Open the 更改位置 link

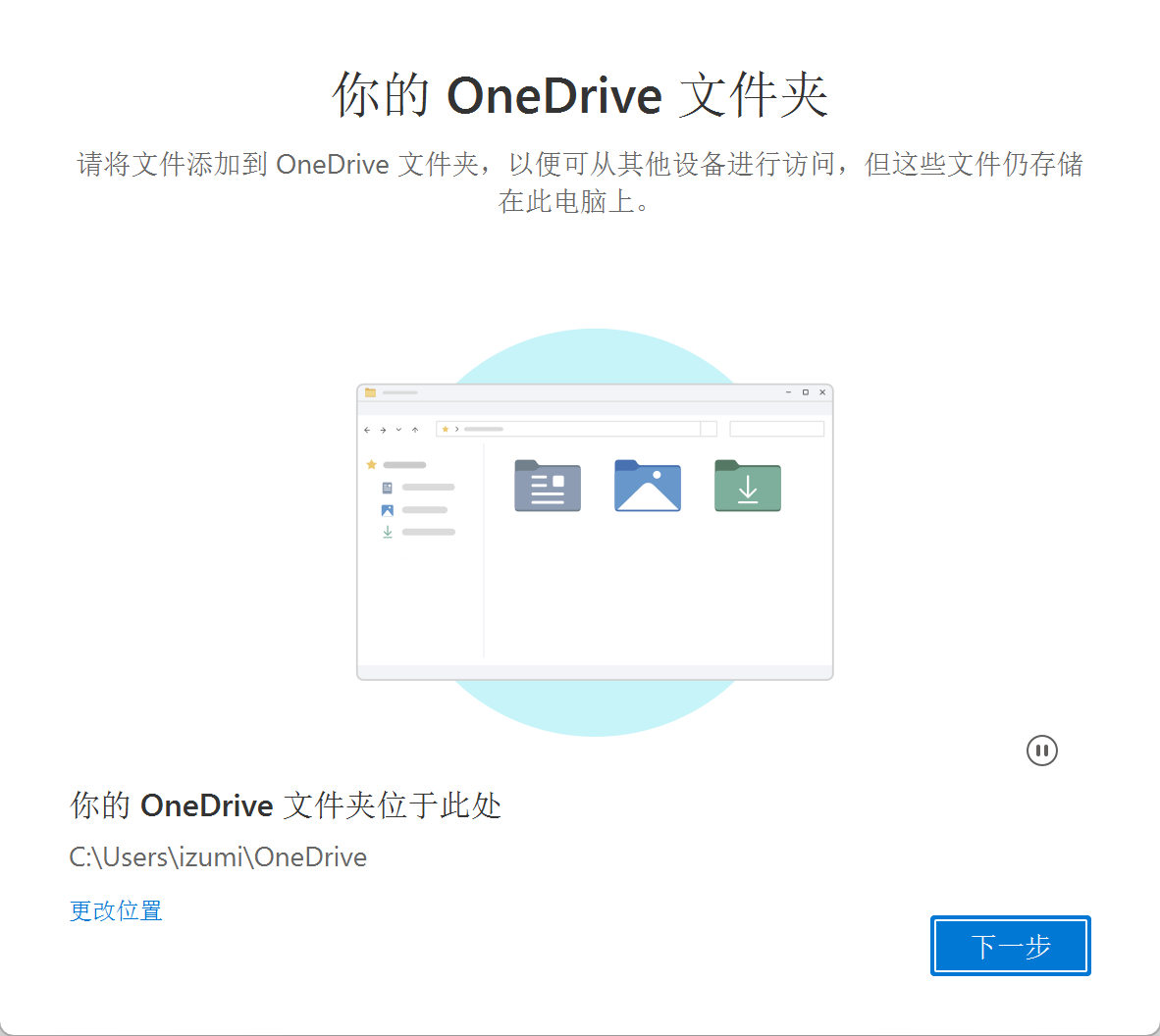coord(116,910)
